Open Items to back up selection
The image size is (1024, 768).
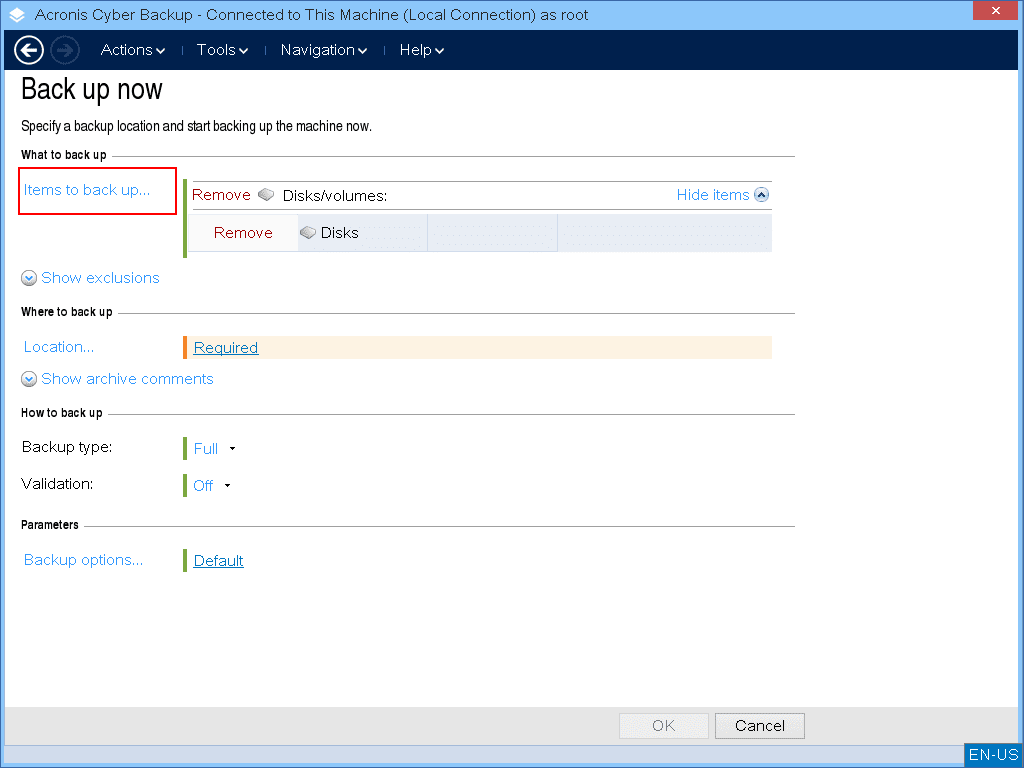(x=87, y=190)
